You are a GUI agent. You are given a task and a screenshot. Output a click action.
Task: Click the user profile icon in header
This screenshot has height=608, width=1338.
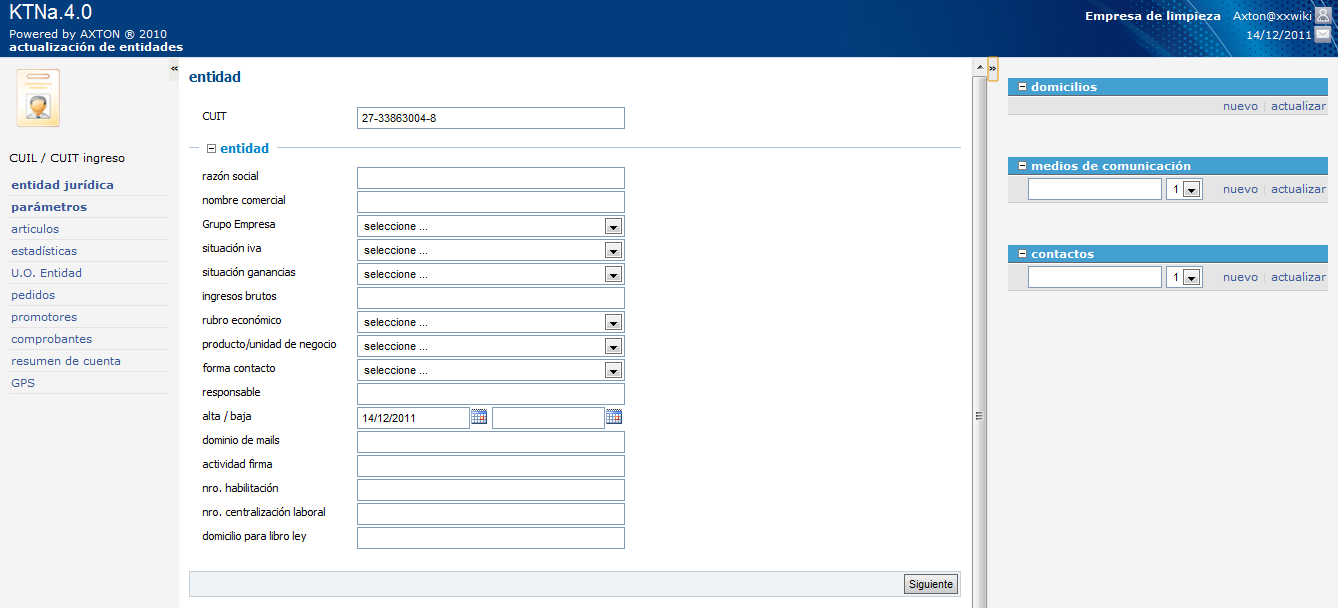coord(1323,15)
